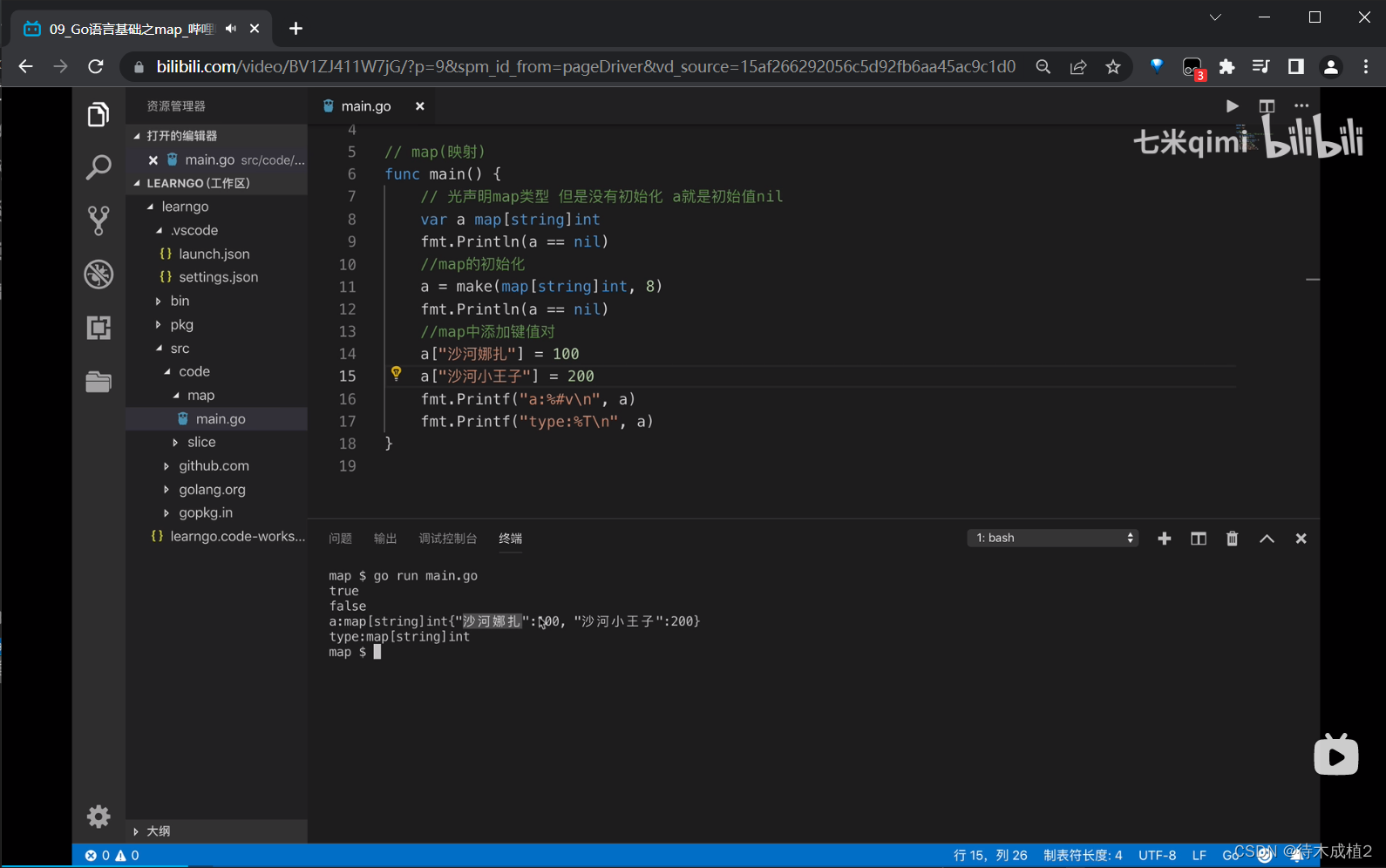Screen dimensions: 1386x868
Task: Open the media control playlist icon
Action: point(1260,66)
